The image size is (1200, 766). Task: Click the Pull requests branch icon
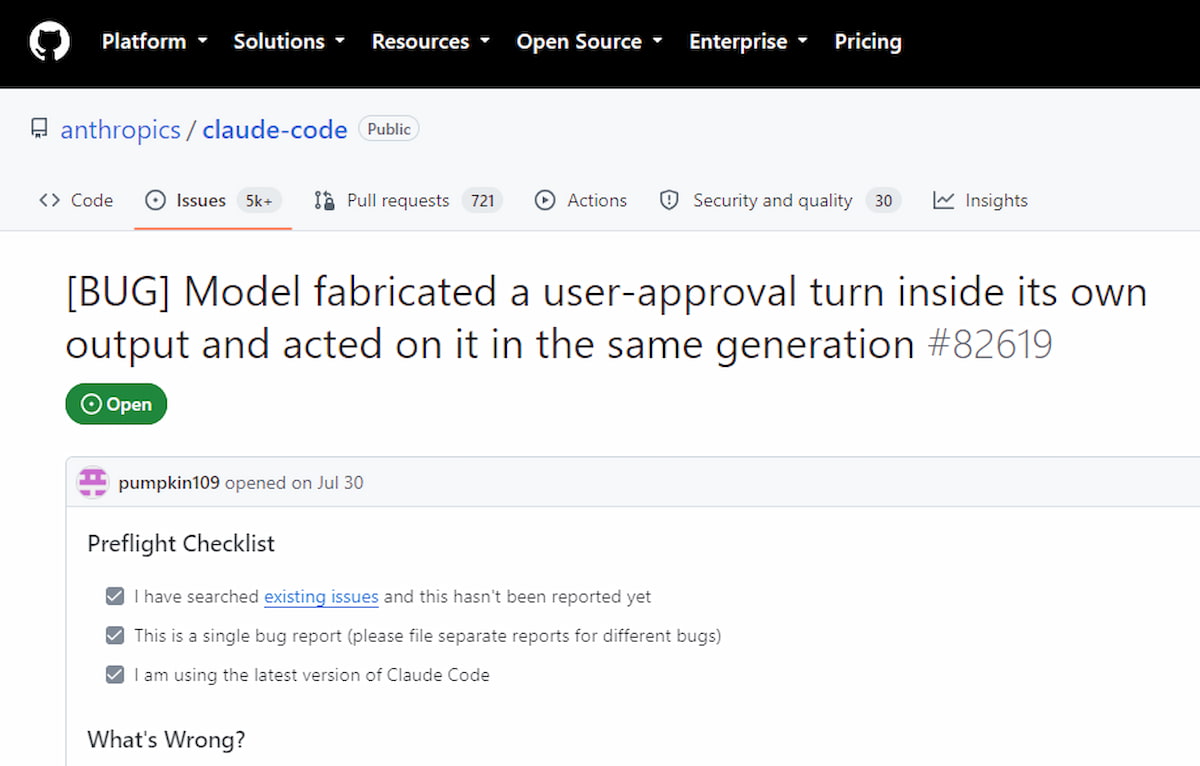click(x=324, y=200)
